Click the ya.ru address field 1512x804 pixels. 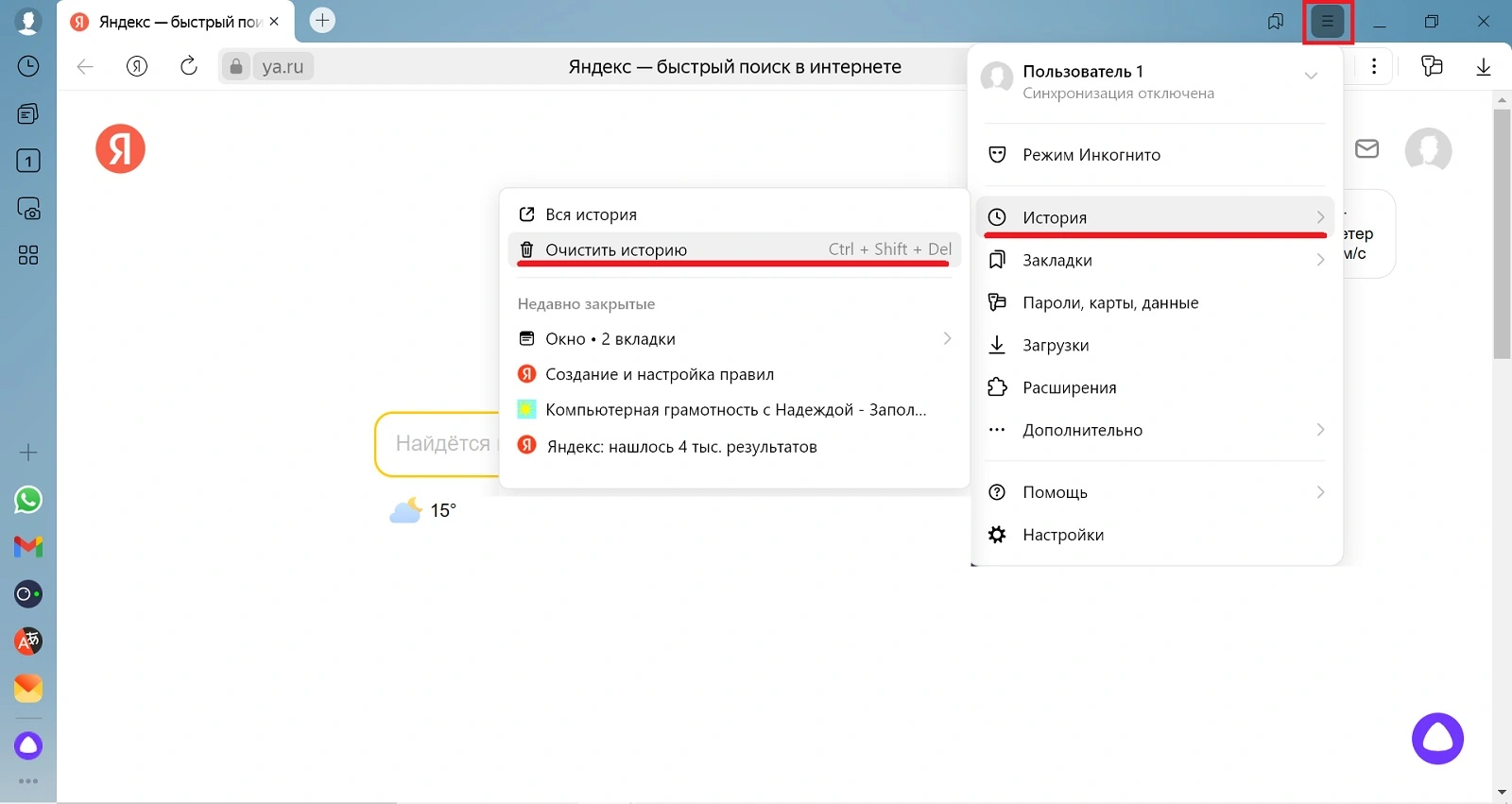click(283, 66)
